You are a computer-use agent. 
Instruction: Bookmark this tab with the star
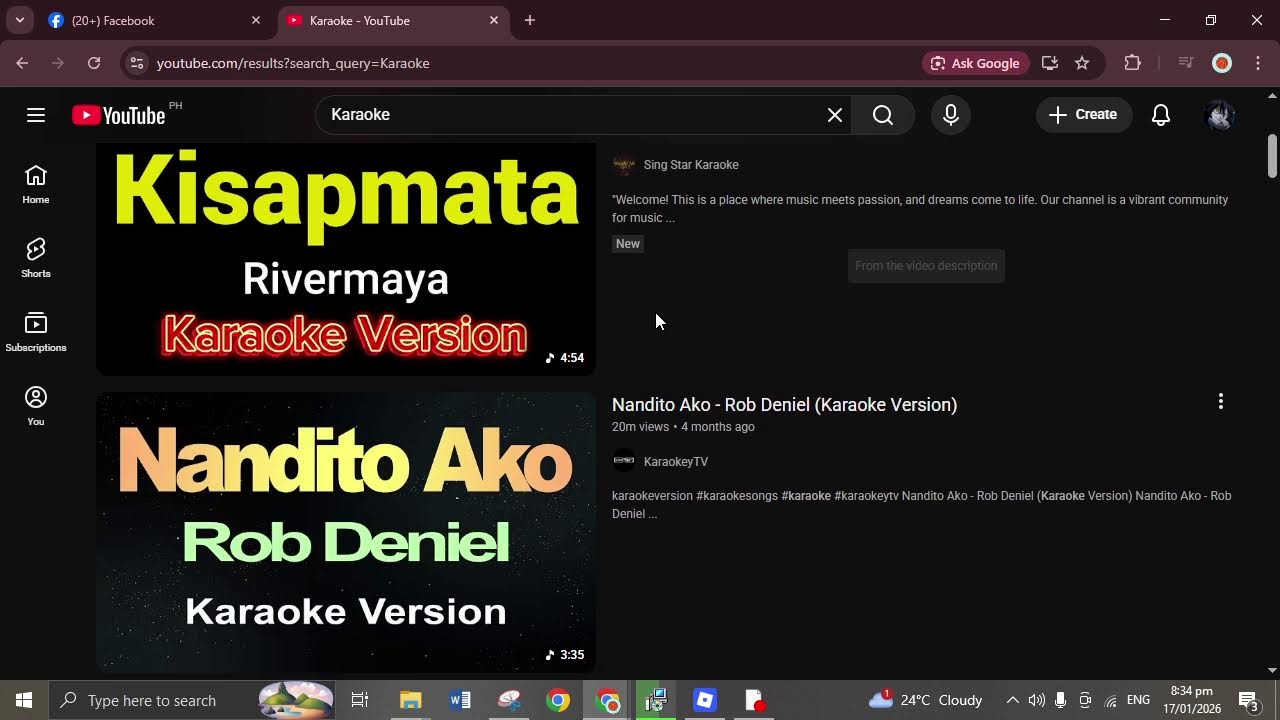pyautogui.click(x=1082, y=63)
